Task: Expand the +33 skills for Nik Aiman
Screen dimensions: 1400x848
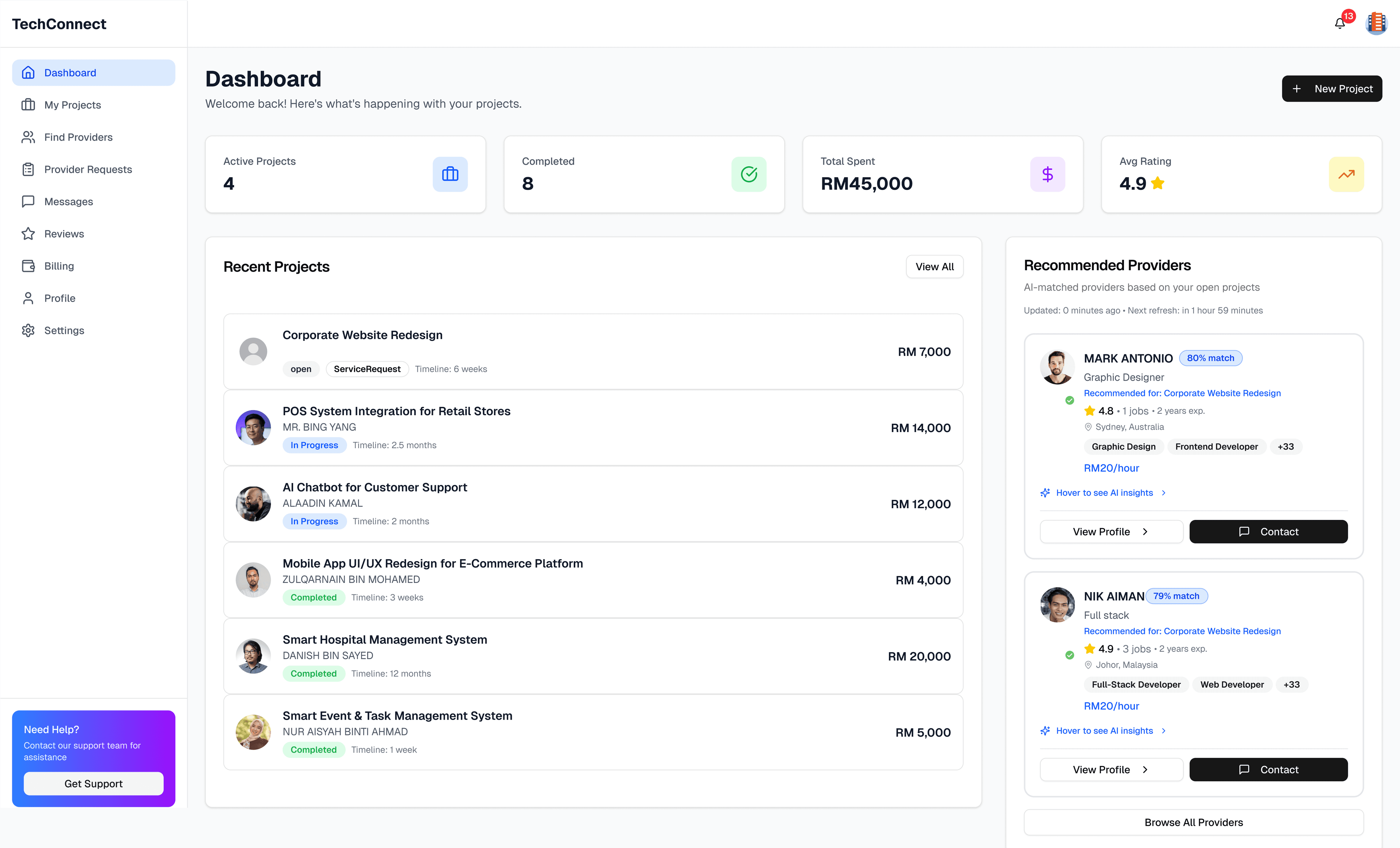Action: click(1291, 684)
